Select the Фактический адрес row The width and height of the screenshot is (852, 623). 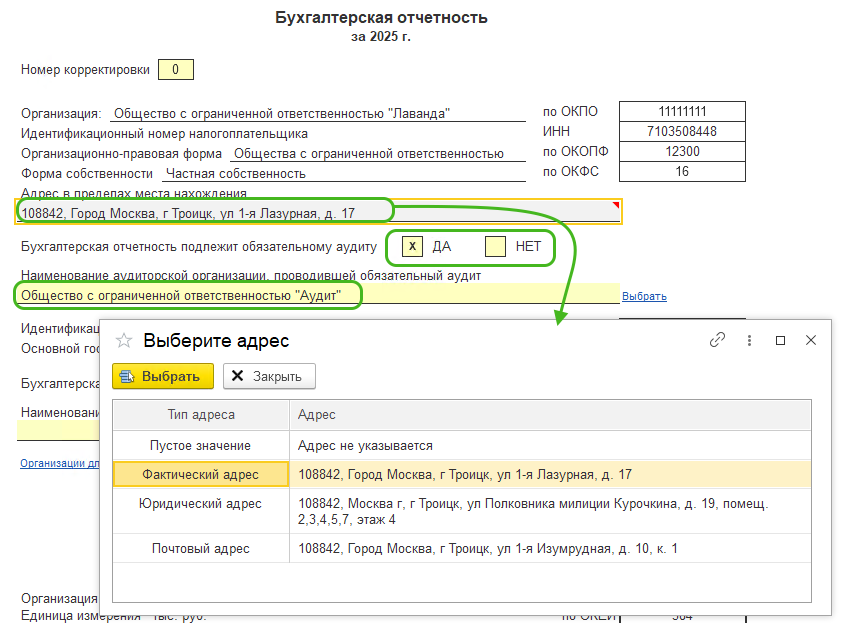click(200, 475)
